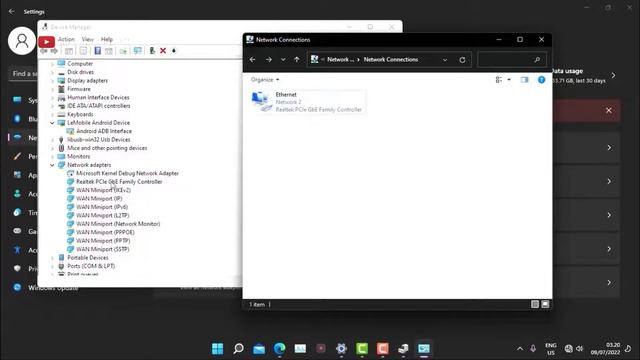Switch to details view icon in status bar
The height and width of the screenshot is (360, 640).
point(535,304)
